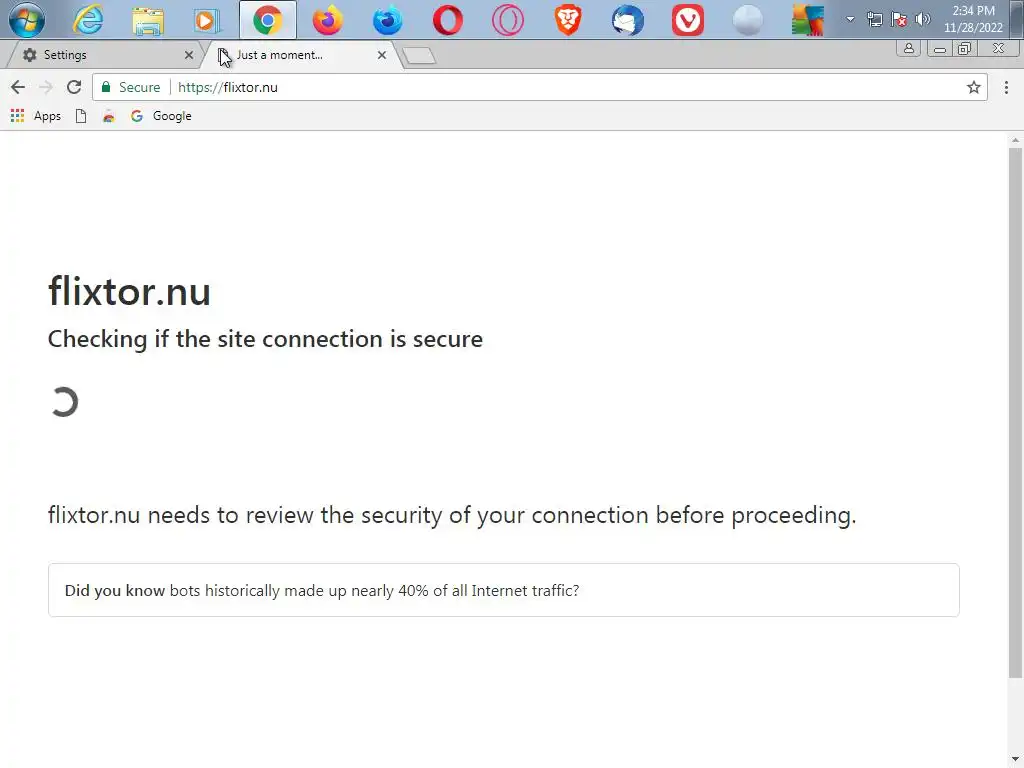Open Windows Explorer folder icon in taskbar

coord(148,20)
